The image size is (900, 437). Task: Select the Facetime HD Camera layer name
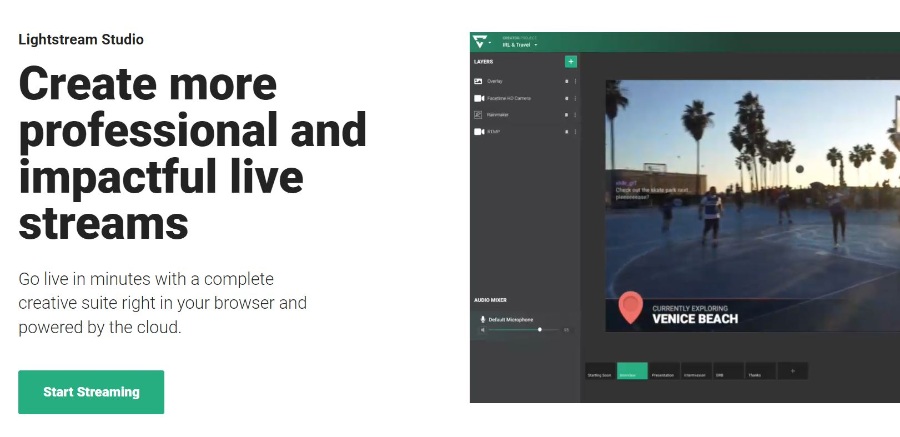pyautogui.click(x=509, y=98)
